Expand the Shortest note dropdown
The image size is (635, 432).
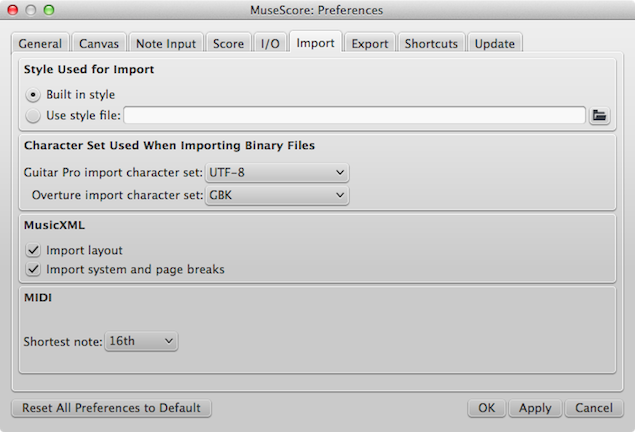click(141, 341)
